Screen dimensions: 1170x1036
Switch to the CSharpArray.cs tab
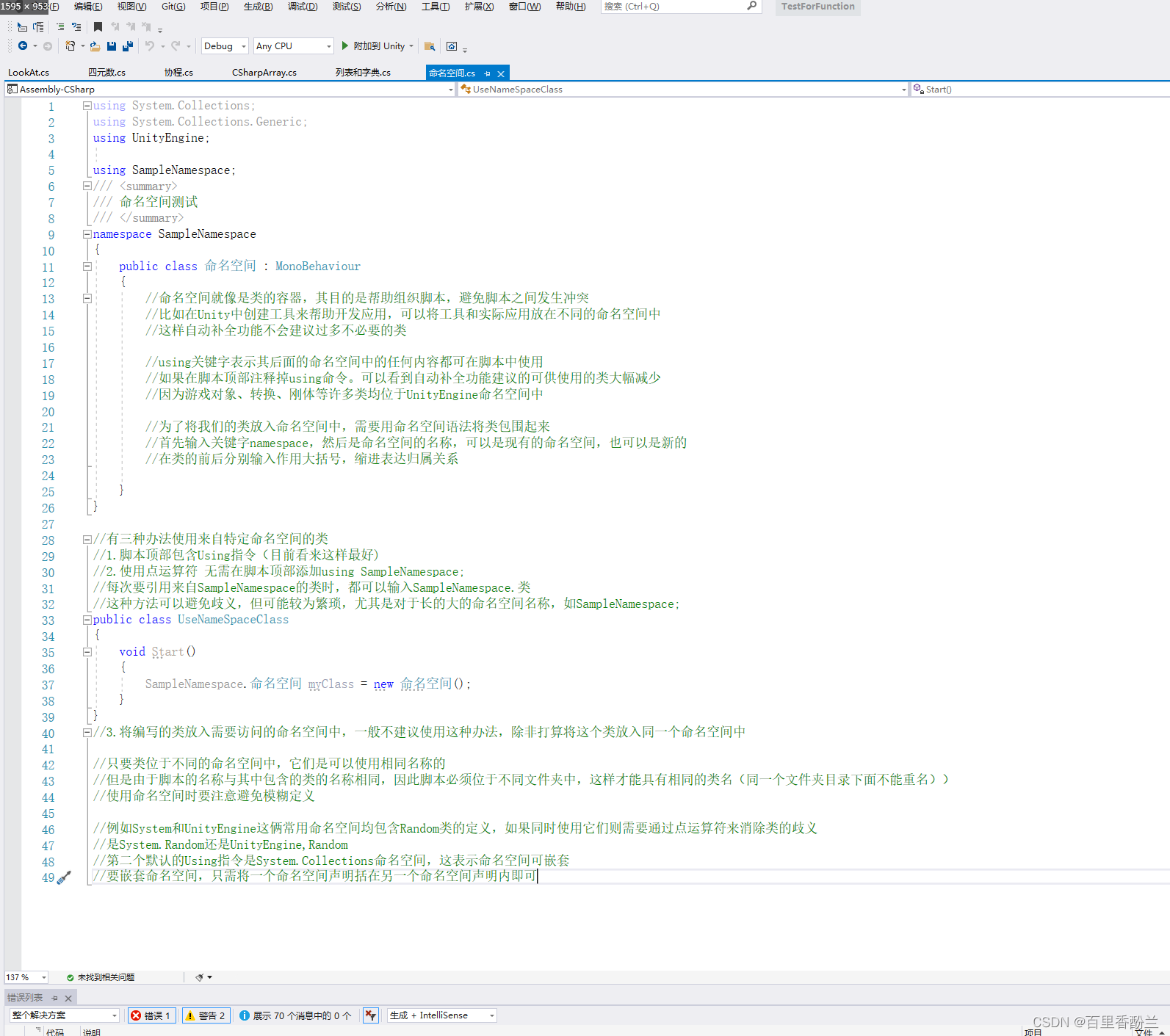(x=264, y=73)
